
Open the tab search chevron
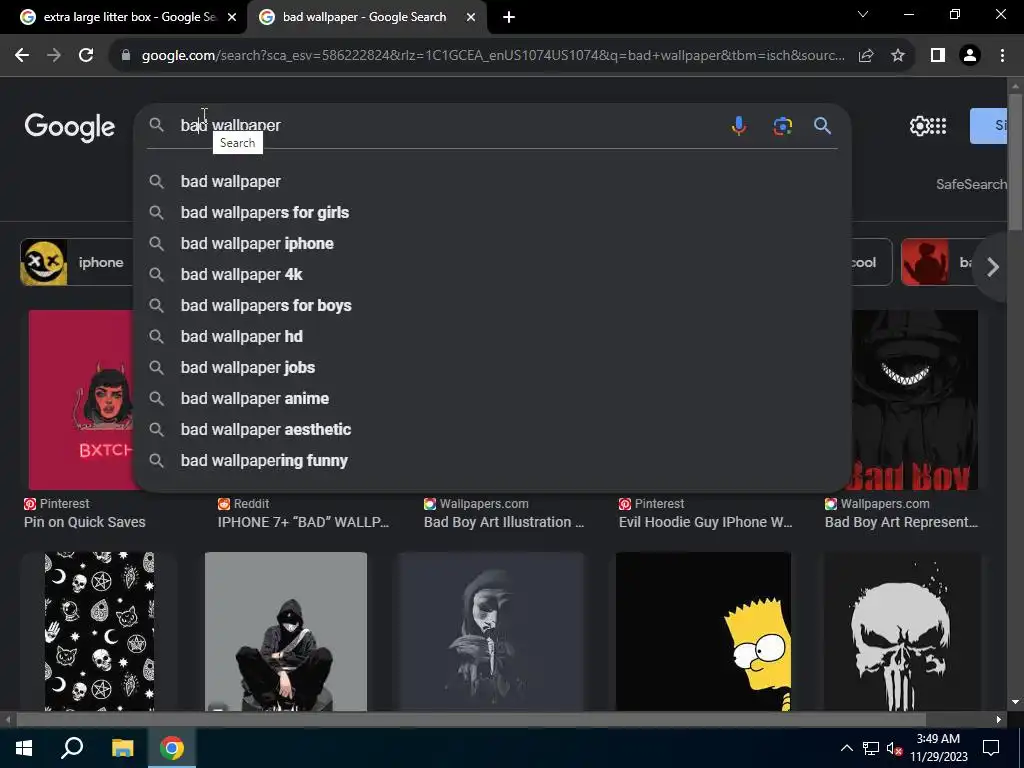click(863, 14)
